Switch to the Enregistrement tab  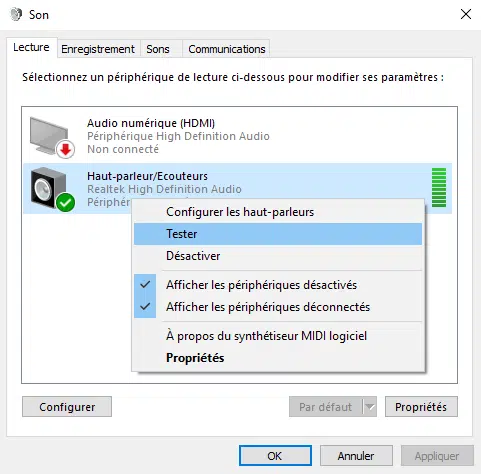[x=98, y=49]
